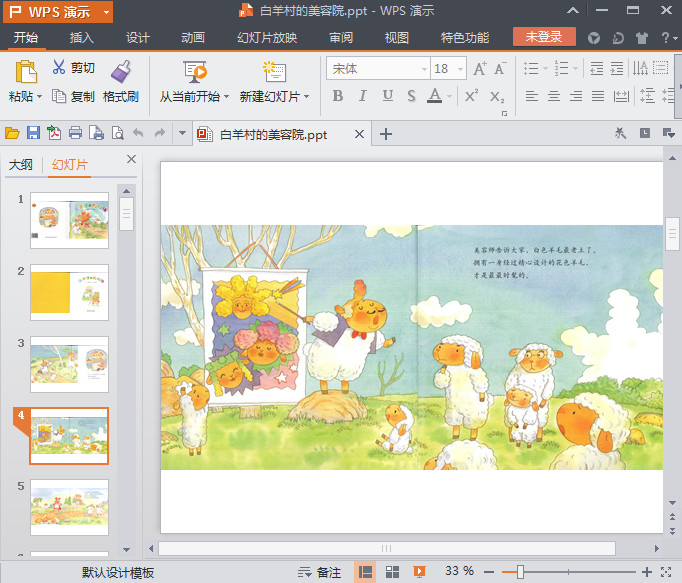
Task: Open file with folder icon
Action: click(x=12, y=133)
